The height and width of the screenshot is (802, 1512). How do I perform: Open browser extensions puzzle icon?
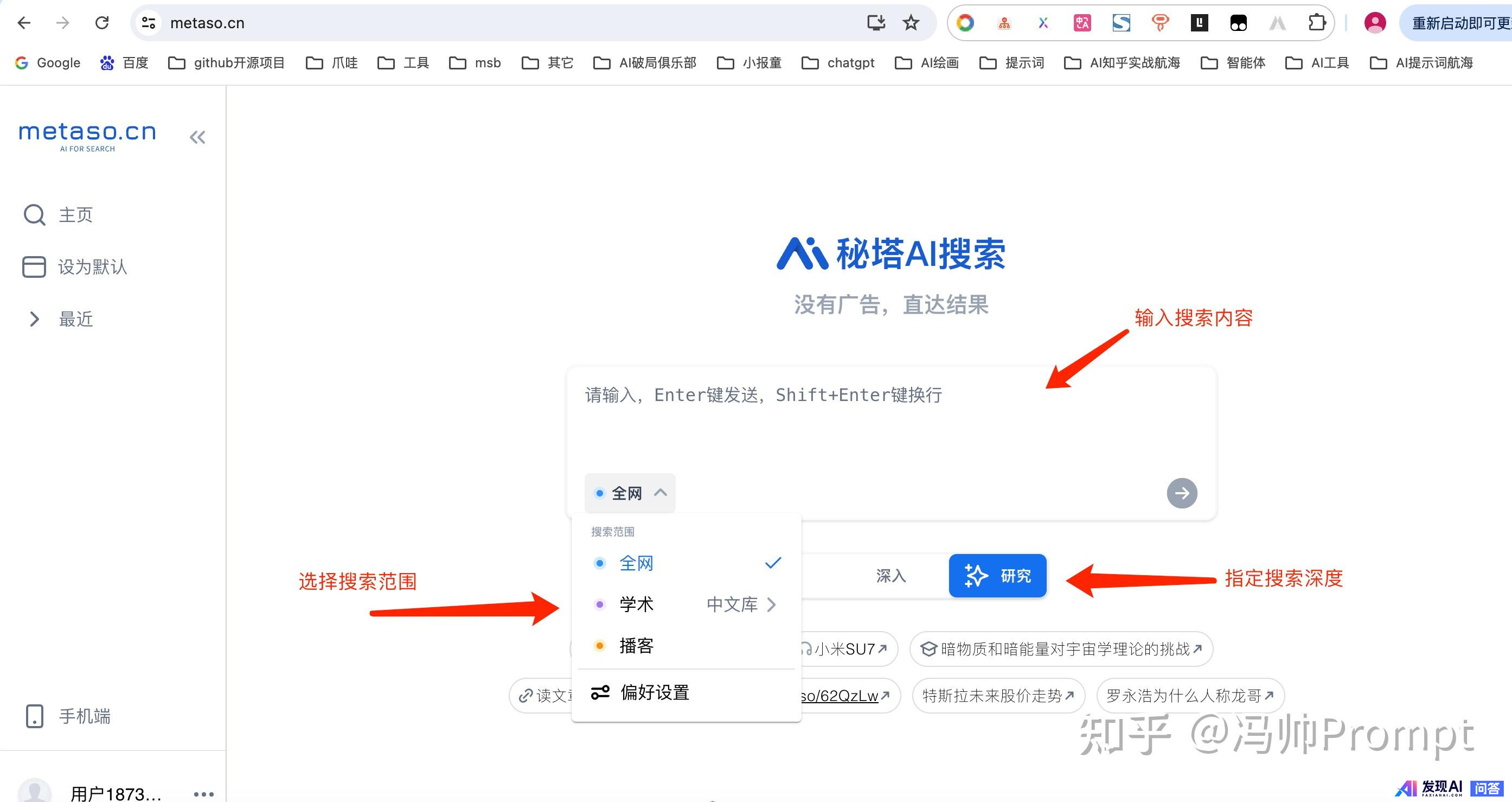[1317, 23]
